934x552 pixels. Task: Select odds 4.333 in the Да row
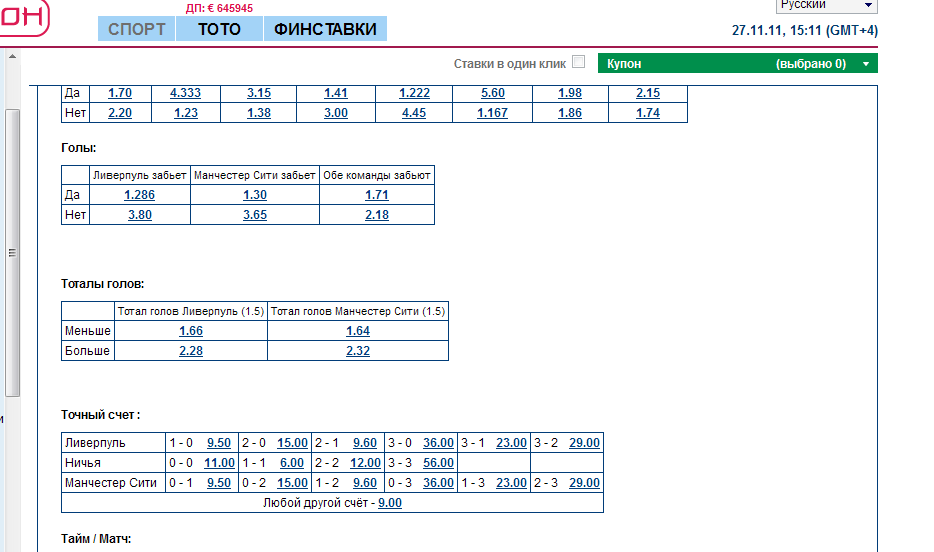click(185, 93)
